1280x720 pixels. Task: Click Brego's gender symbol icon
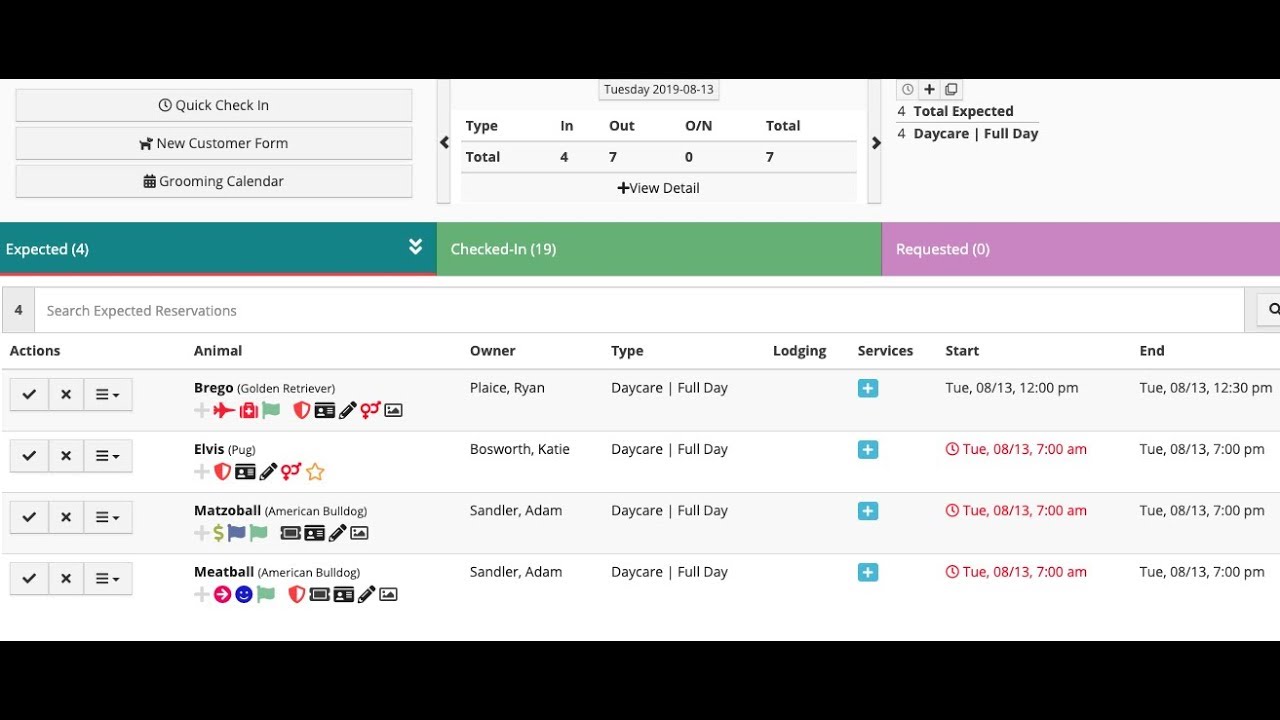click(371, 410)
